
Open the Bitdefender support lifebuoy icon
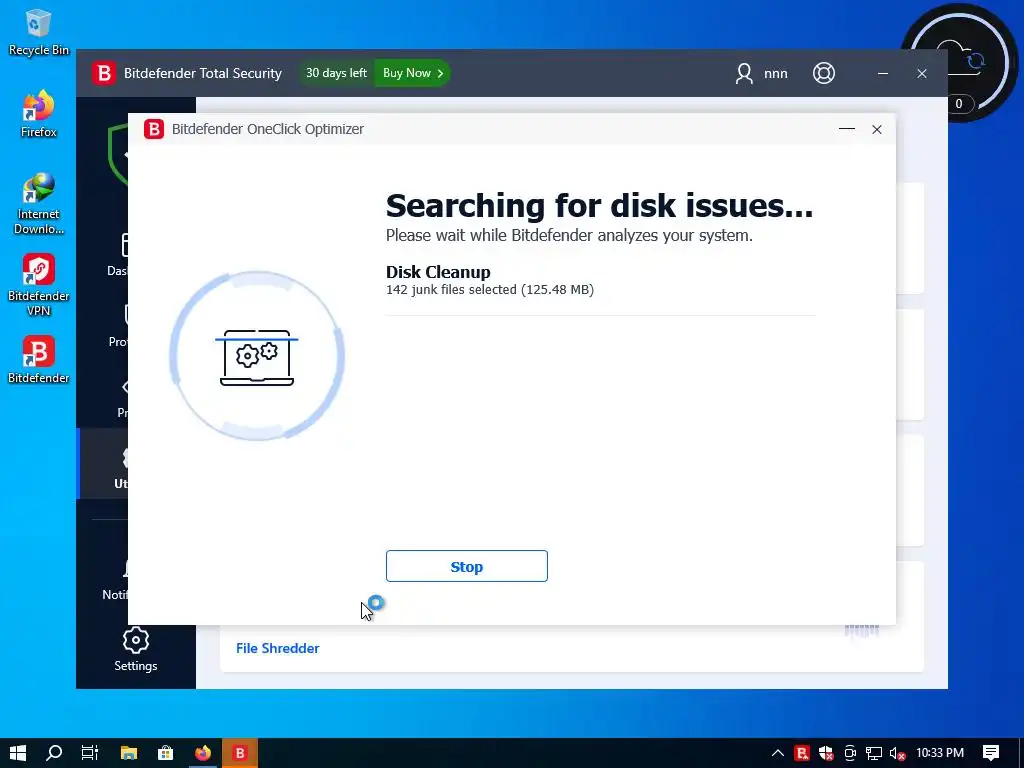coord(824,73)
